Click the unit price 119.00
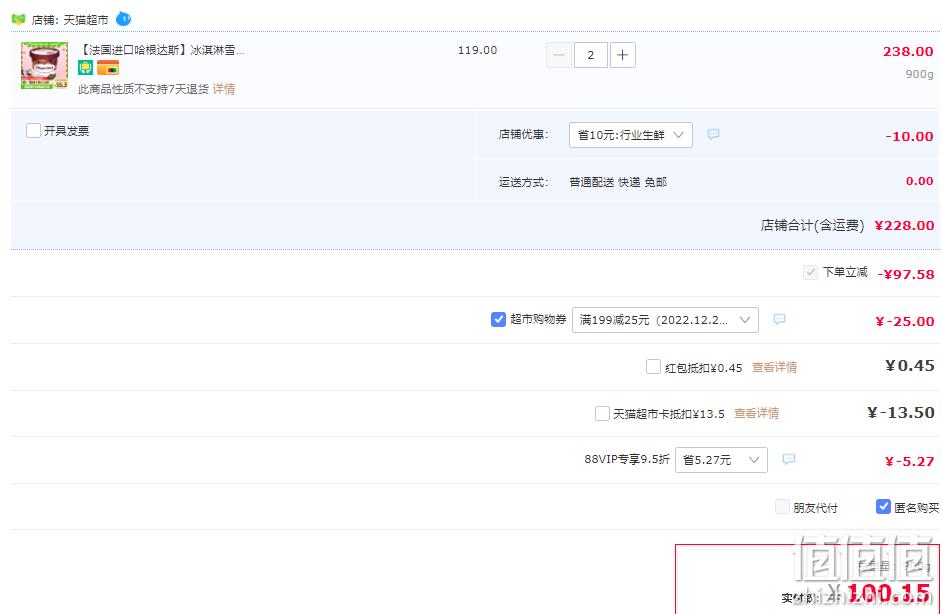 (478, 50)
